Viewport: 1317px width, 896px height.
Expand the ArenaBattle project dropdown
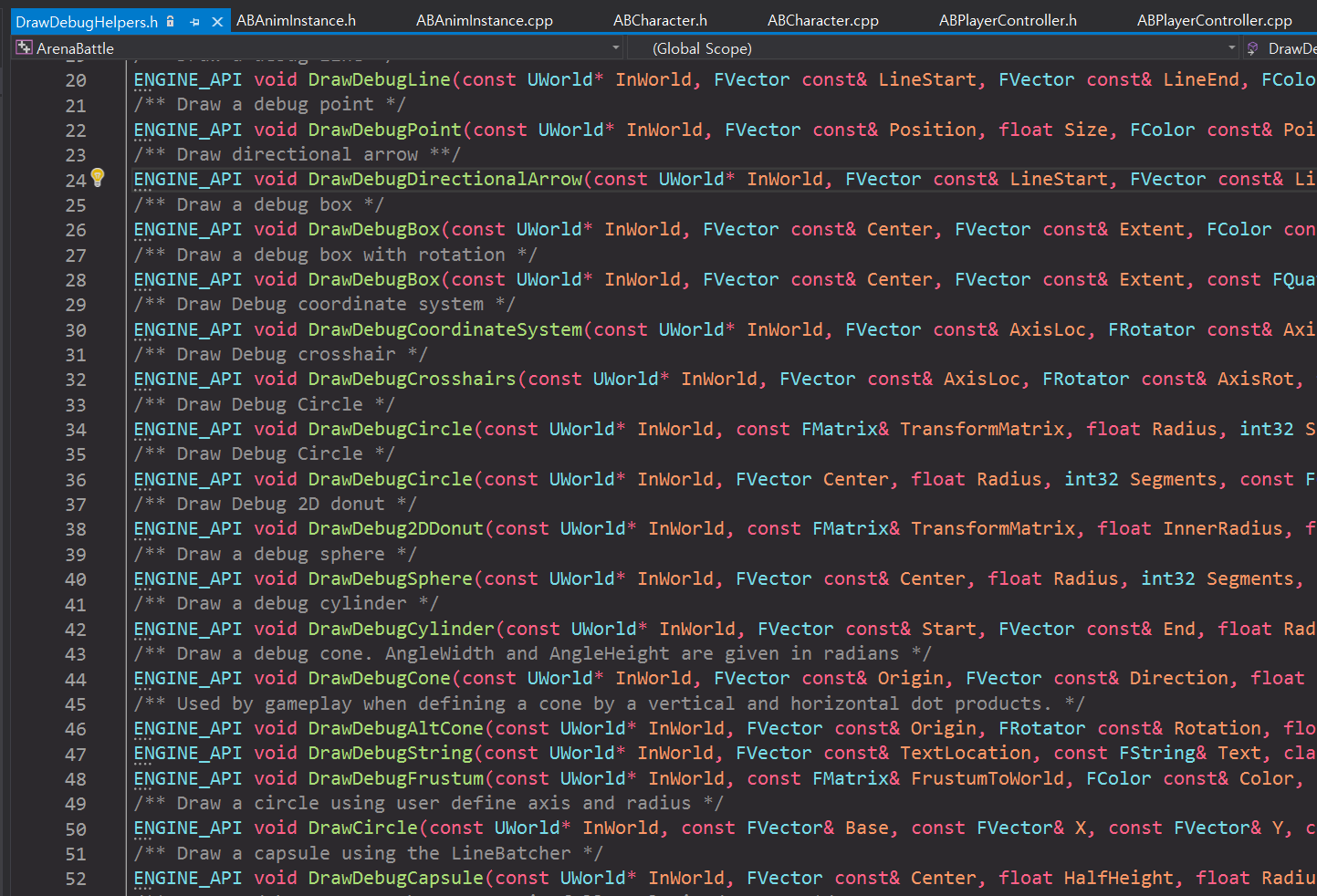[x=615, y=48]
